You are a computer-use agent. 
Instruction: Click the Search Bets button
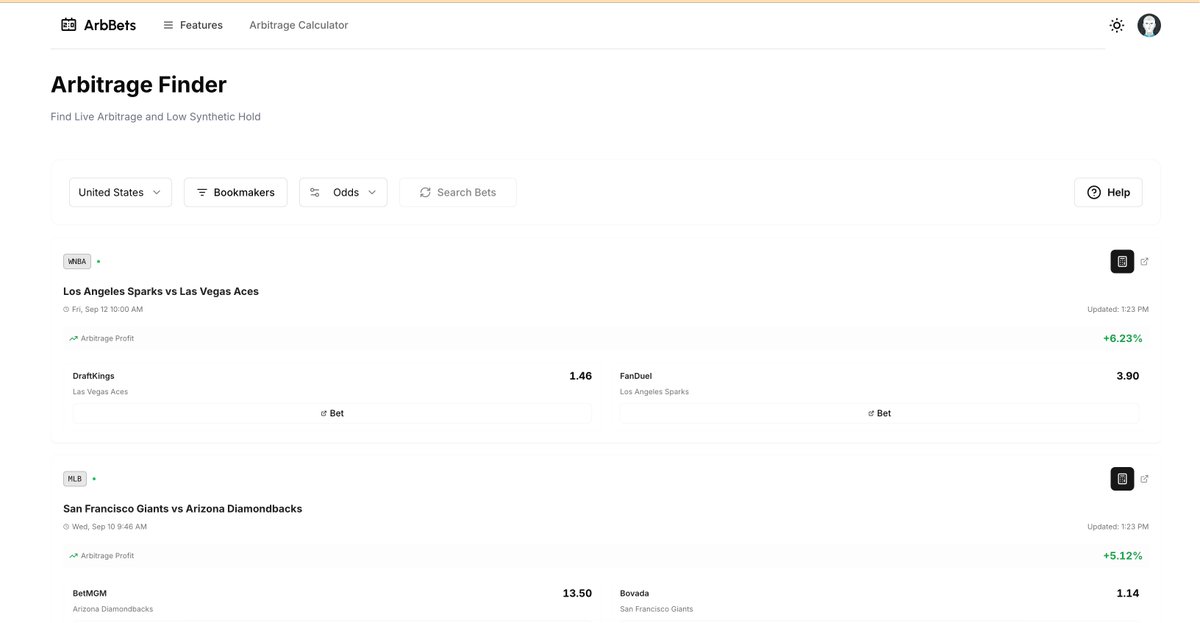458,192
